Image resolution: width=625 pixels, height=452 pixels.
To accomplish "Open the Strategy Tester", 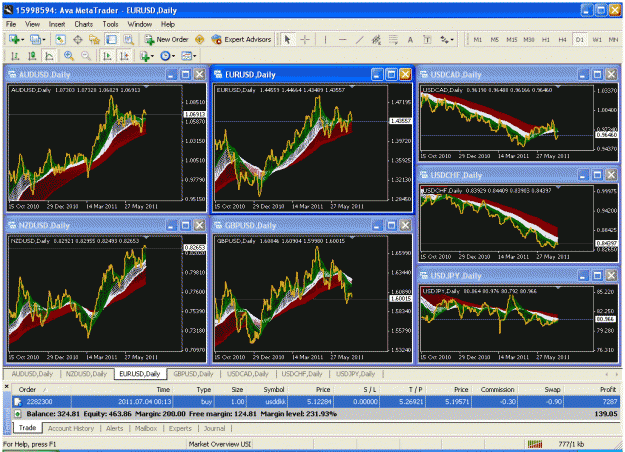I will point(128,39).
